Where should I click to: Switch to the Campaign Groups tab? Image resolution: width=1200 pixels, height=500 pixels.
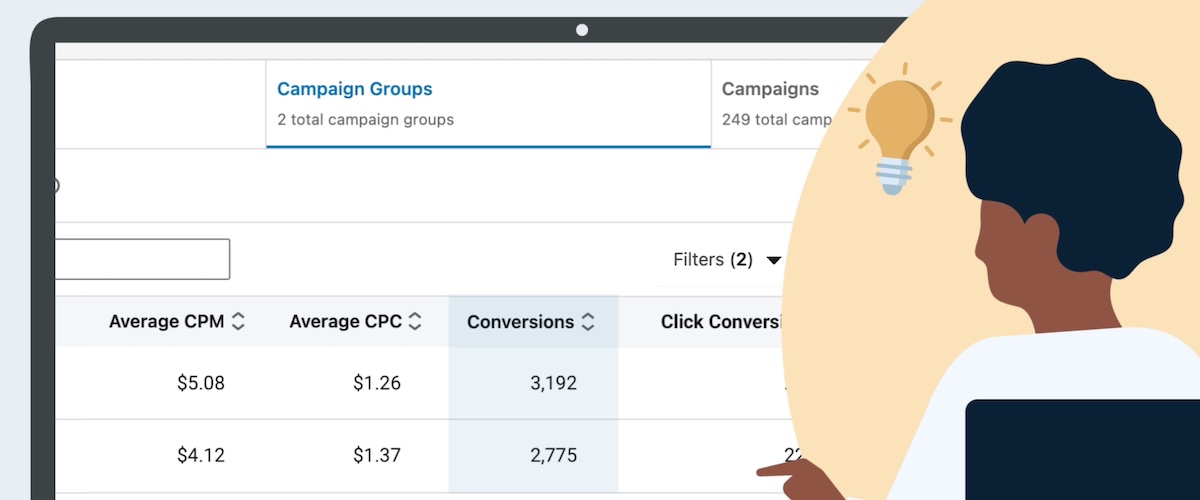coord(355,89)
